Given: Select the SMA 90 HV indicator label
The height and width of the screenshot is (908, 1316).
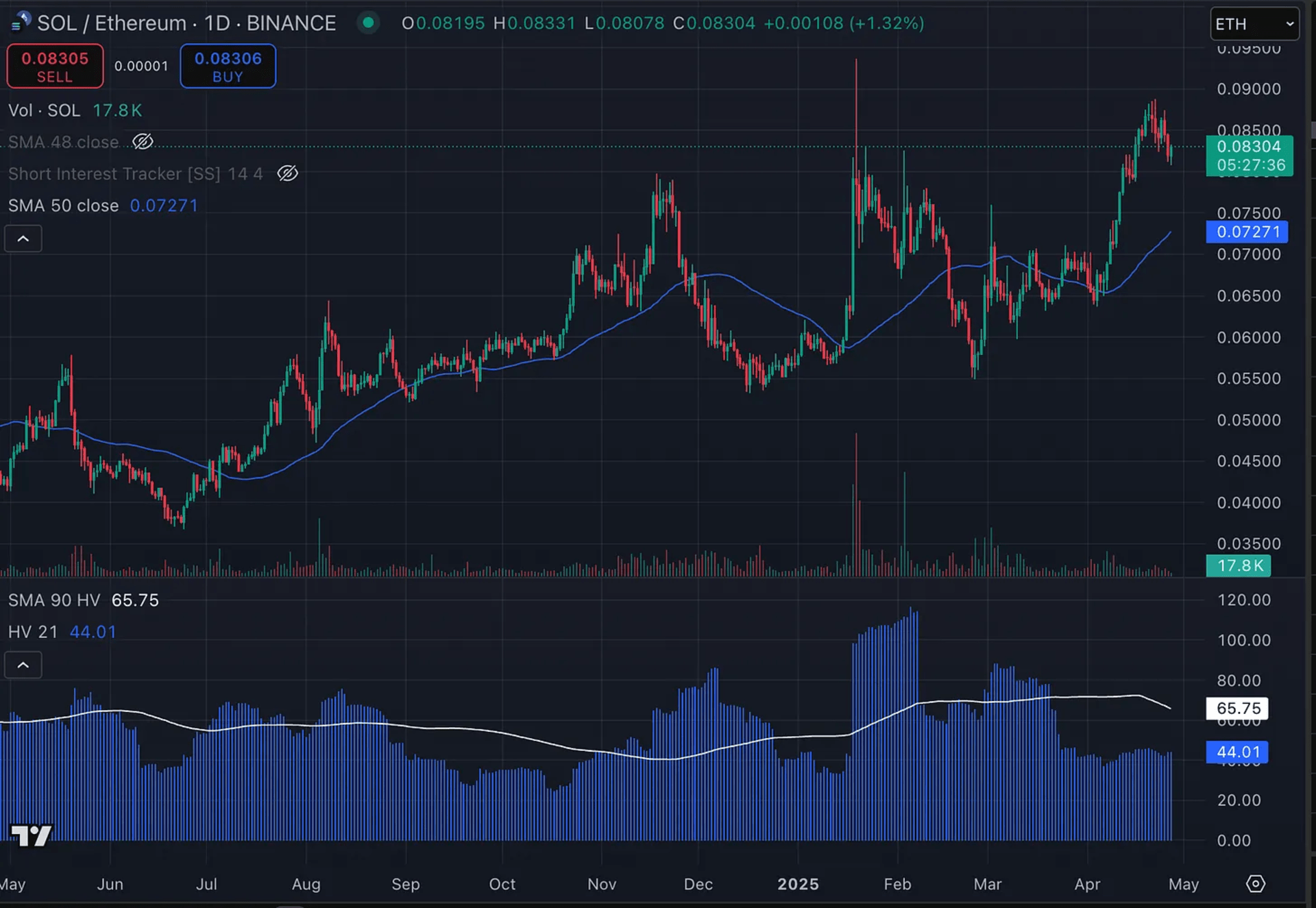Looking at the screenshot, I should coord(54,600).
